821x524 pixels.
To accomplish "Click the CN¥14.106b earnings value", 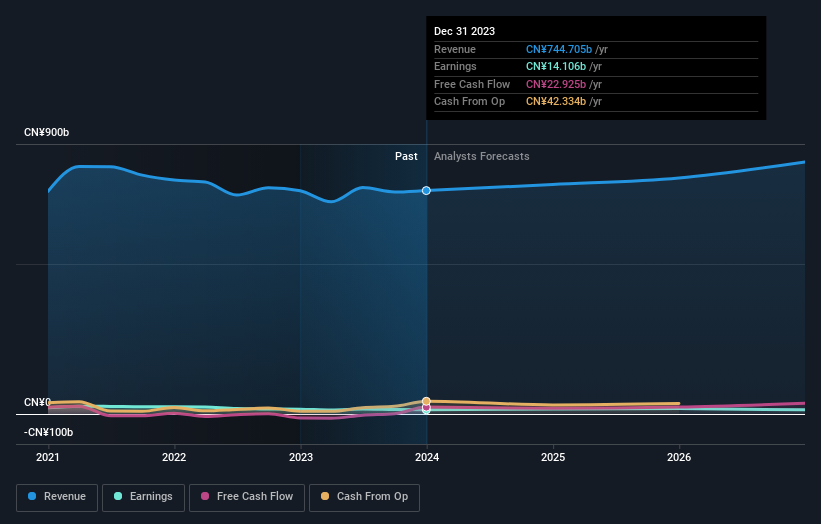I will click(x=556, y=66).
